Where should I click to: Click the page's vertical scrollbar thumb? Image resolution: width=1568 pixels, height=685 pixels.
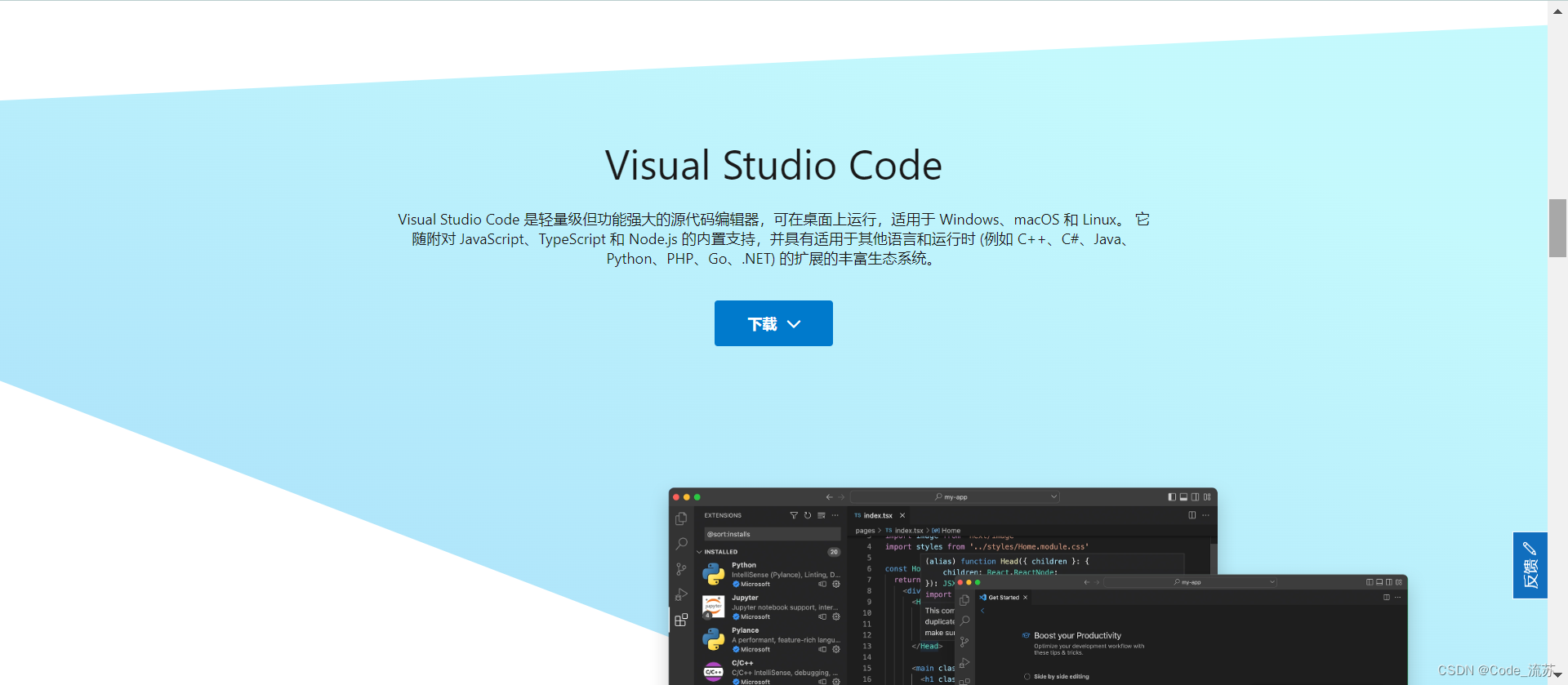[x=1557, y=228]
